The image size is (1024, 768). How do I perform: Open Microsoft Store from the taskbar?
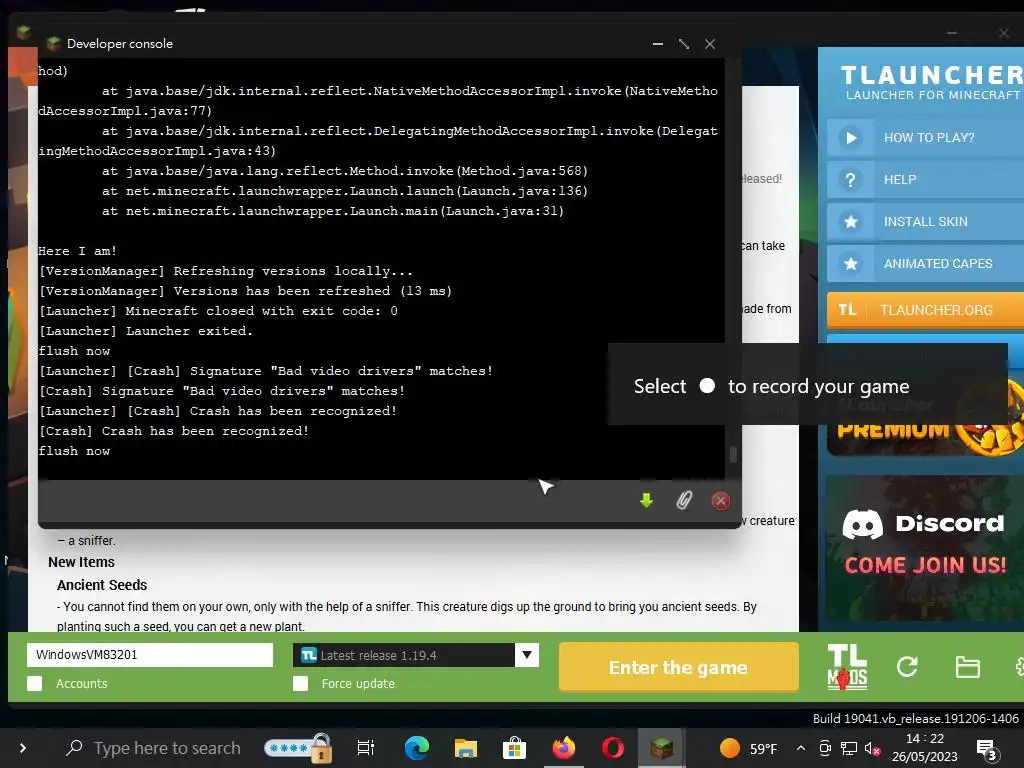pyautogui.click(x=515, y=748)
